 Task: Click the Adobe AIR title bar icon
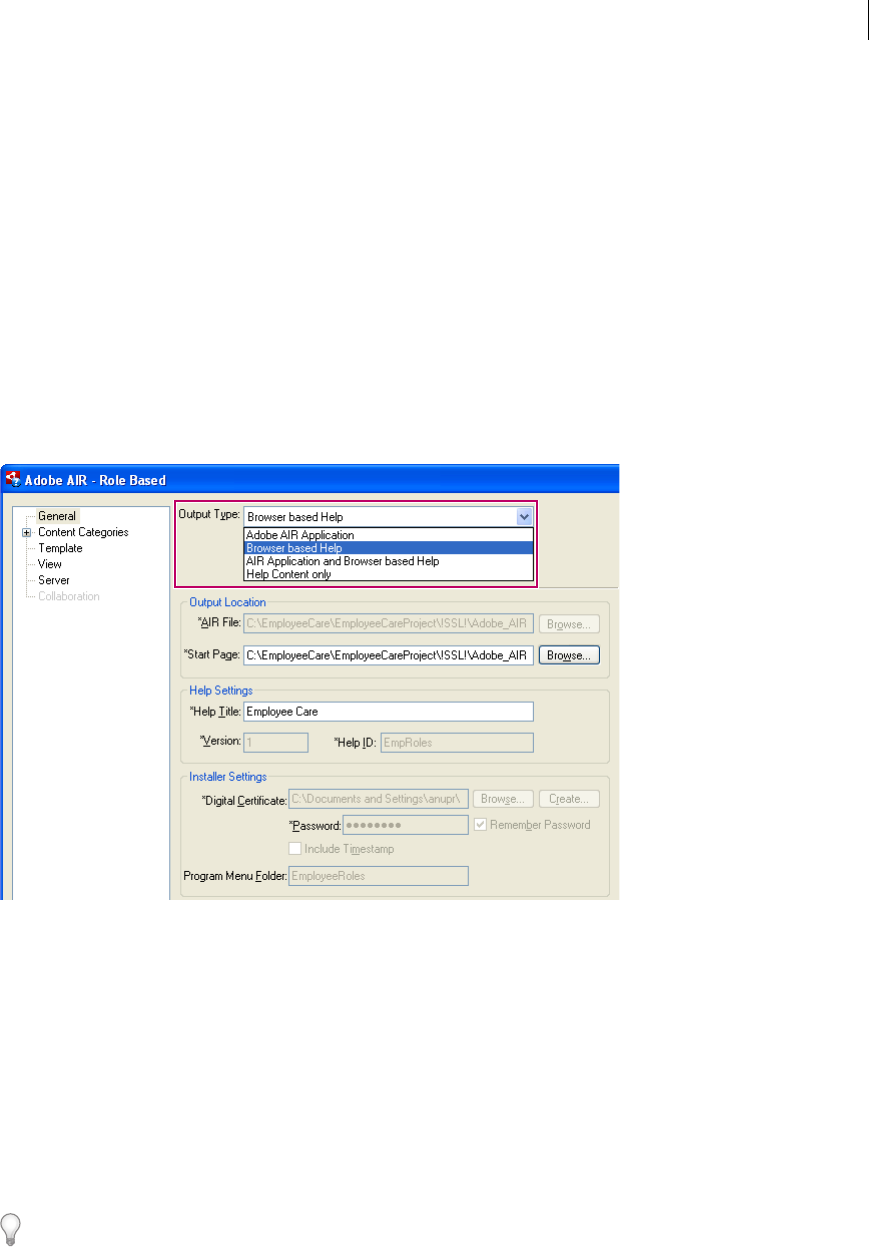pyautogui.click(x=14, y=479)
